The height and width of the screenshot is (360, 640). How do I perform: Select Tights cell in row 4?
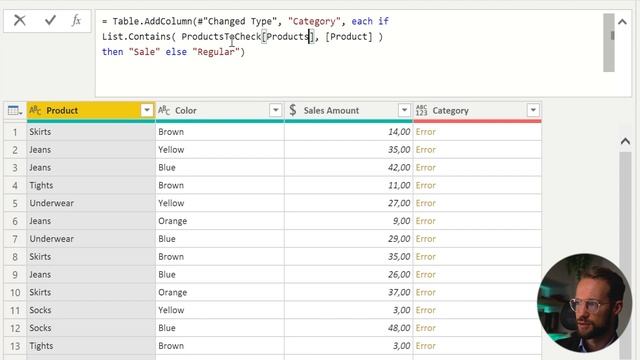pos(91,185)
